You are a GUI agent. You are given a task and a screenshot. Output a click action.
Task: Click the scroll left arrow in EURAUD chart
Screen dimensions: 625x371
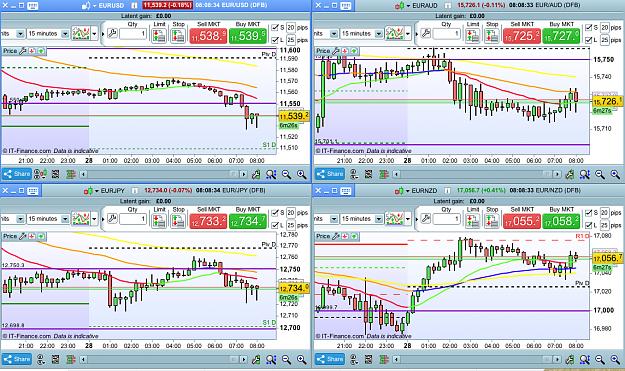coord(396,174)
